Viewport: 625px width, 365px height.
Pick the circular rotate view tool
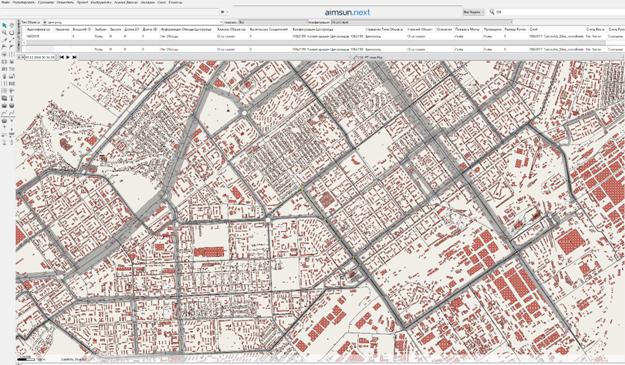click(12, 32)
